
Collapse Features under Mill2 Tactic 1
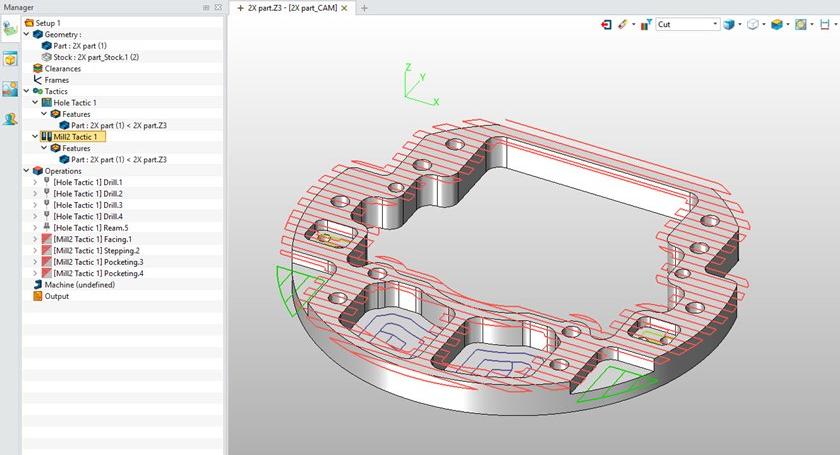click(x=44, y=148)
